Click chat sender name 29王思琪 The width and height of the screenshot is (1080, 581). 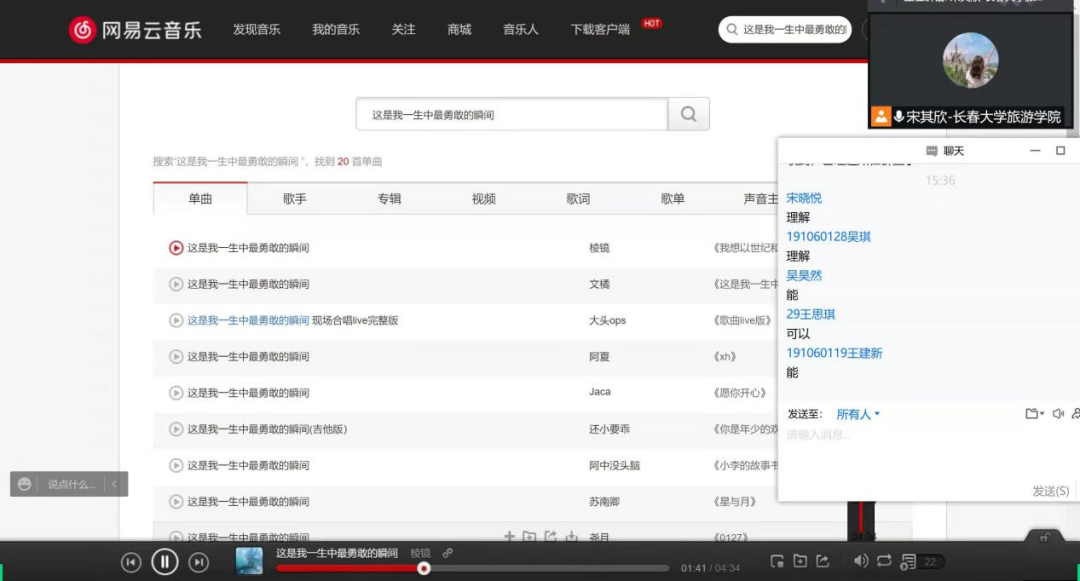[x=811, y=314]
